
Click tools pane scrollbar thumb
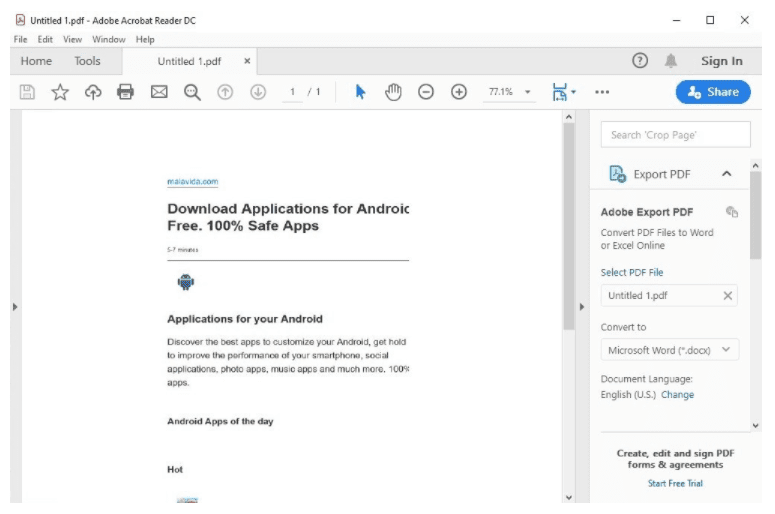(755, 215)
